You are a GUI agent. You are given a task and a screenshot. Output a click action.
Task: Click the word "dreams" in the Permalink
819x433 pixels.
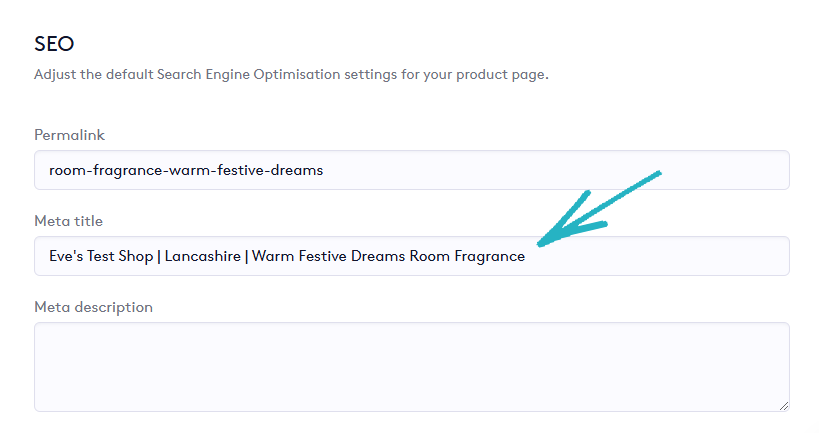tap(299, 170)
